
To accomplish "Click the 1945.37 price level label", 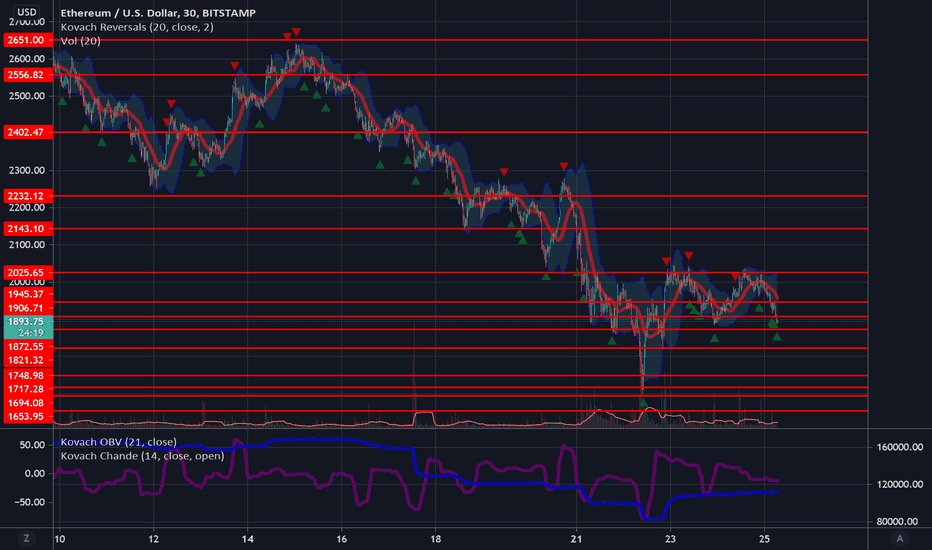I will tap(28, 294).
